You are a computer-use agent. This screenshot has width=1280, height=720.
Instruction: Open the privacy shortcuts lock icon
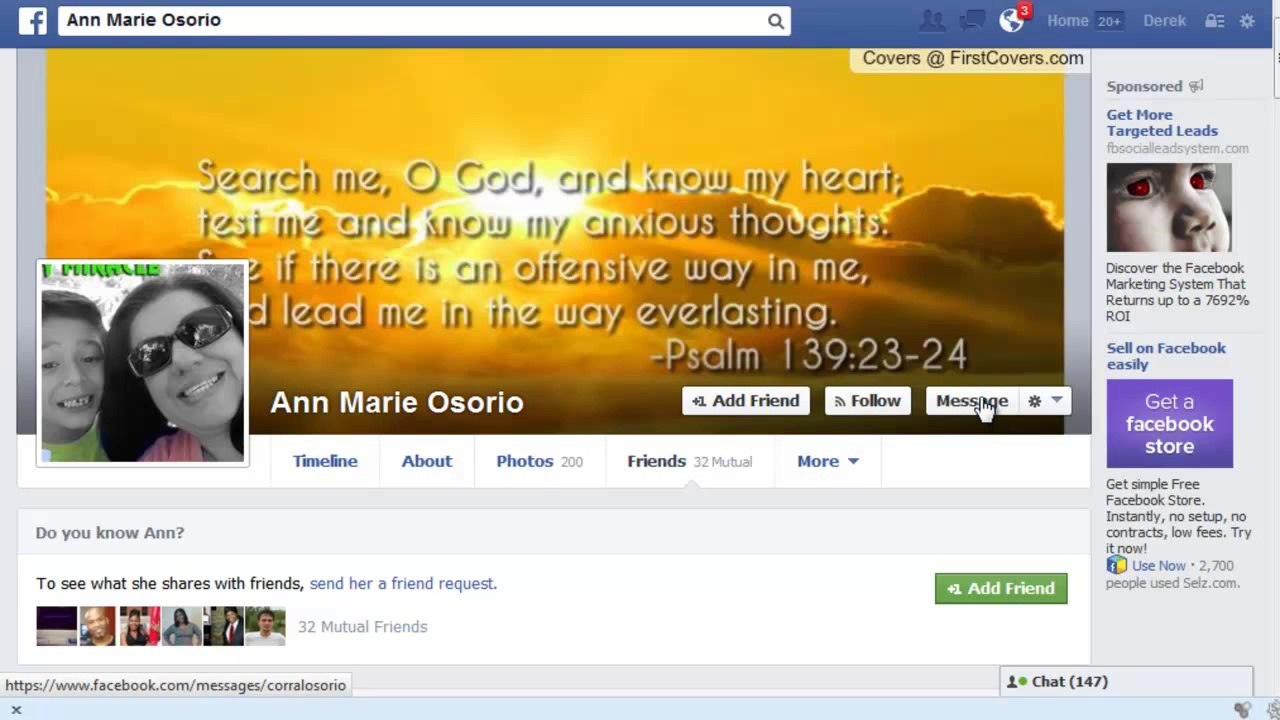(1214, 21)
